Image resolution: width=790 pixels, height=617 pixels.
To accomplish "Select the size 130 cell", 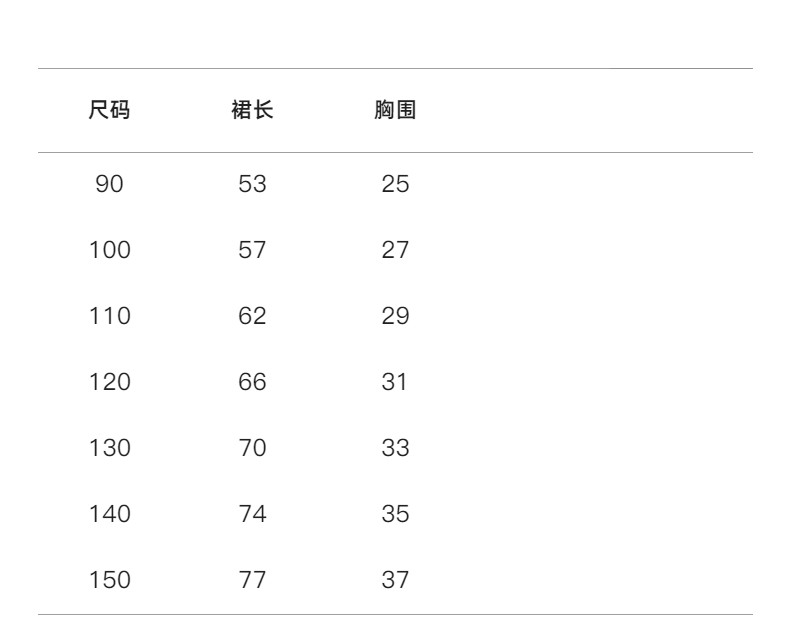I will [x=110, y=448].
